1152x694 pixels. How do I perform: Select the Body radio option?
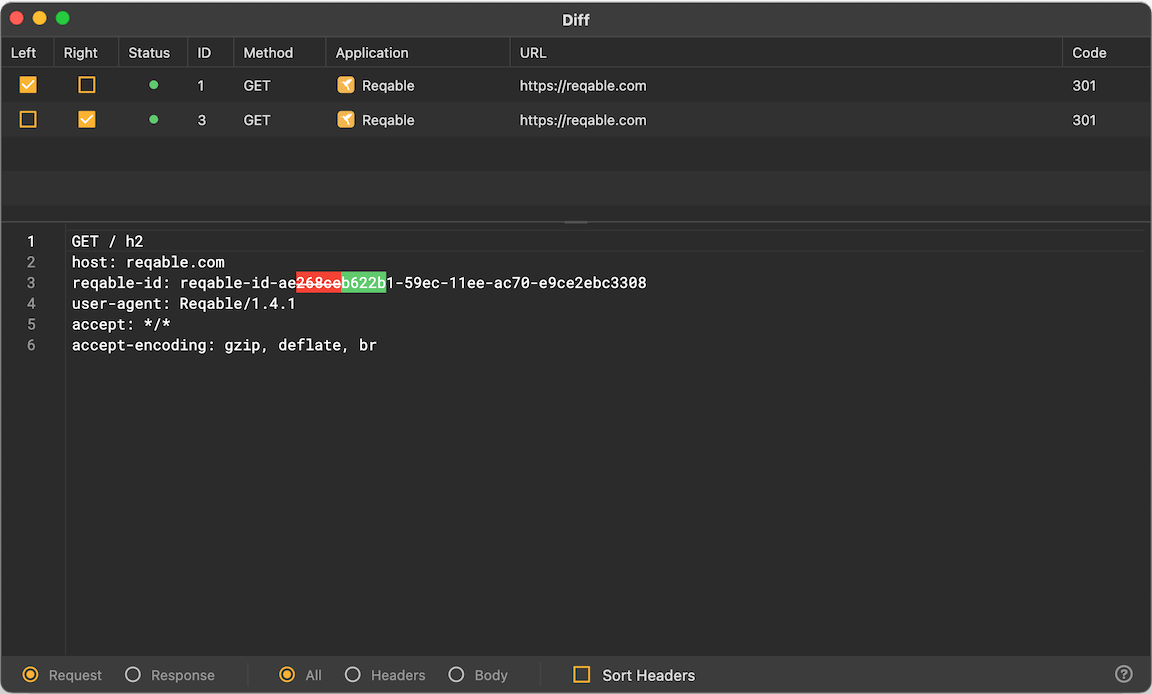coord(456,674)
